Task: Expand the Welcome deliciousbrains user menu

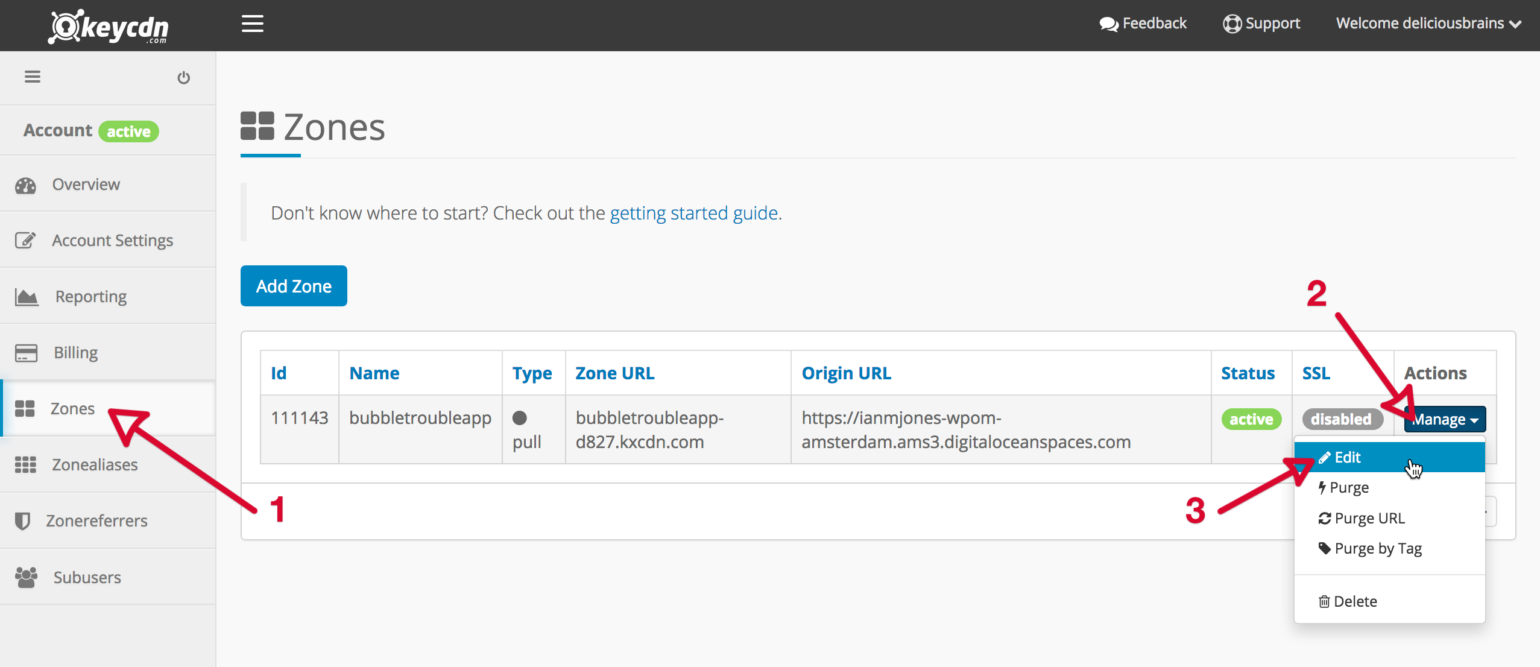Action: click(x=1428, y=23)
